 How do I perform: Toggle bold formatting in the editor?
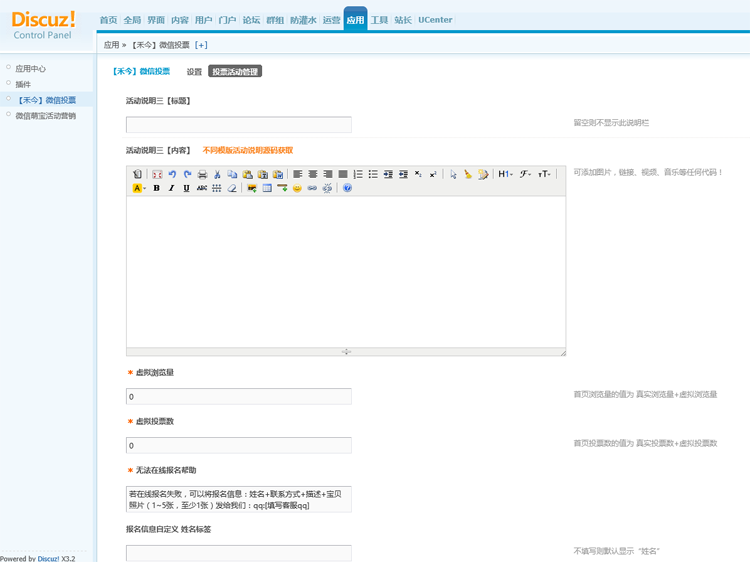pyautogui.click(x=156, y=188)
